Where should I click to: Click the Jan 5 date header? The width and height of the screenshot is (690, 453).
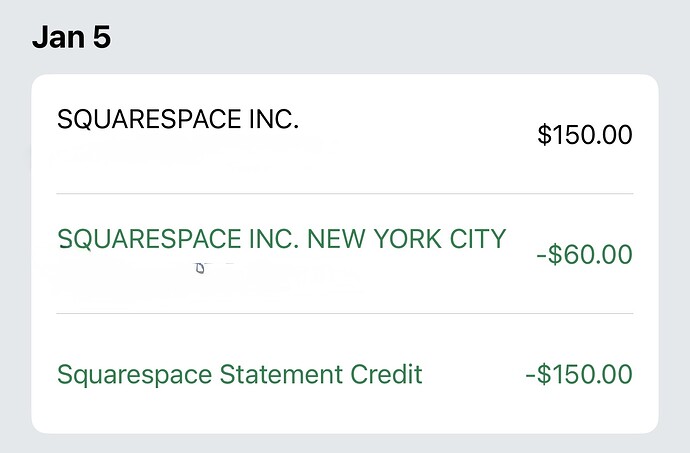coord(71,38)
